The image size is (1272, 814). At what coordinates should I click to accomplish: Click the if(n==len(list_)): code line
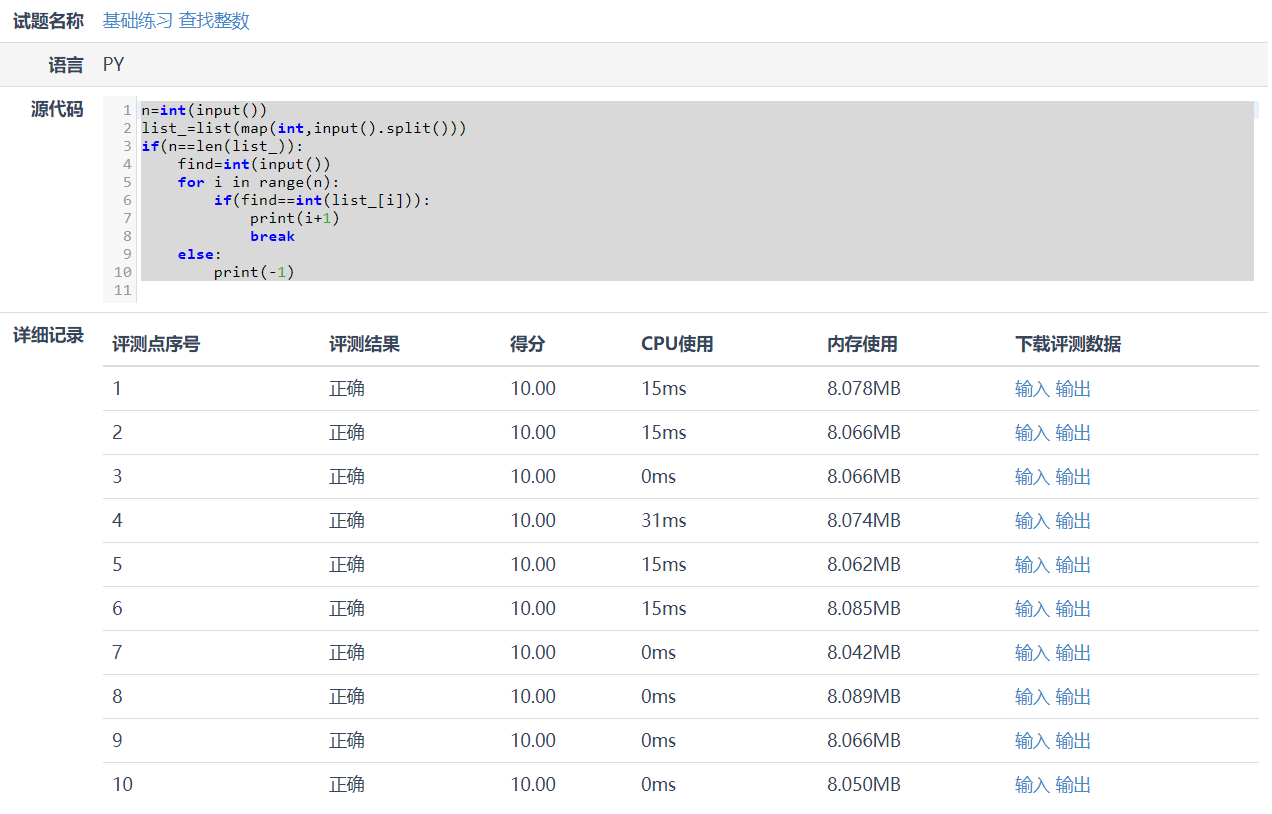tap(222, 146)
